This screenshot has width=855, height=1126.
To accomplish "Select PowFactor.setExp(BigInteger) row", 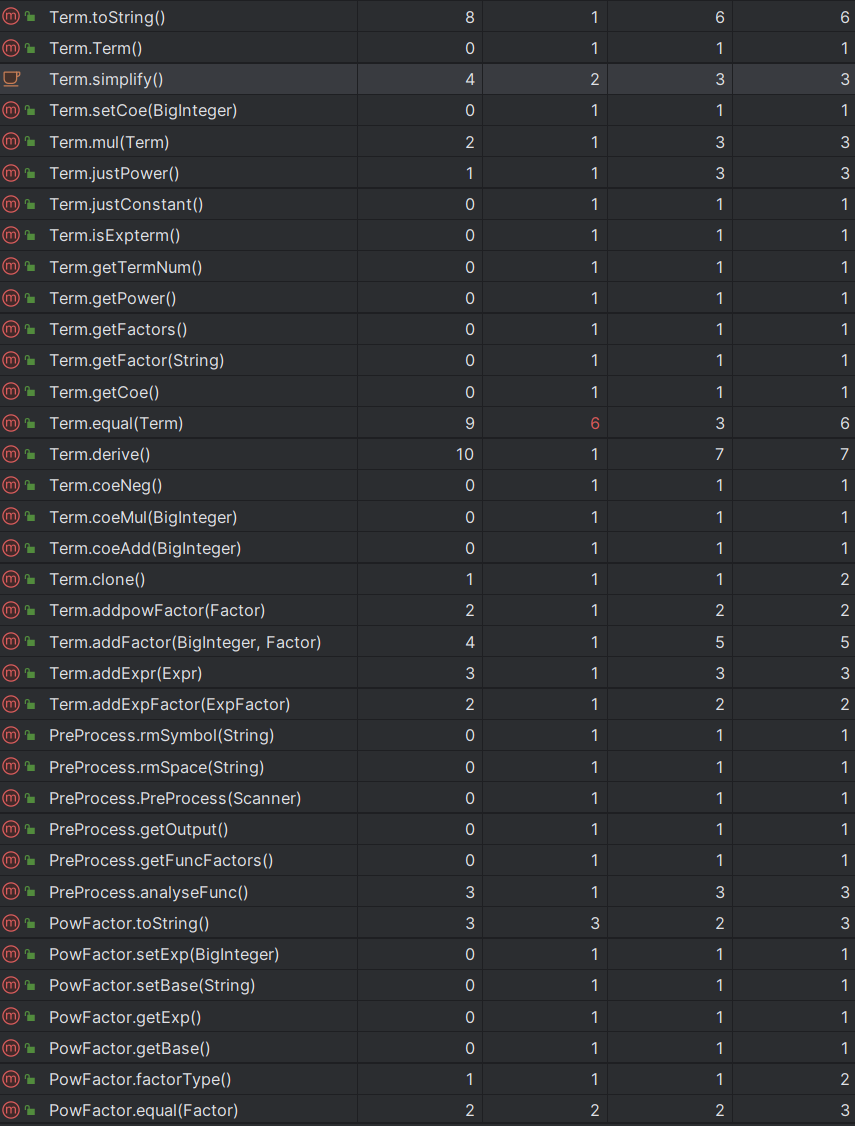I will click(427, 954).
